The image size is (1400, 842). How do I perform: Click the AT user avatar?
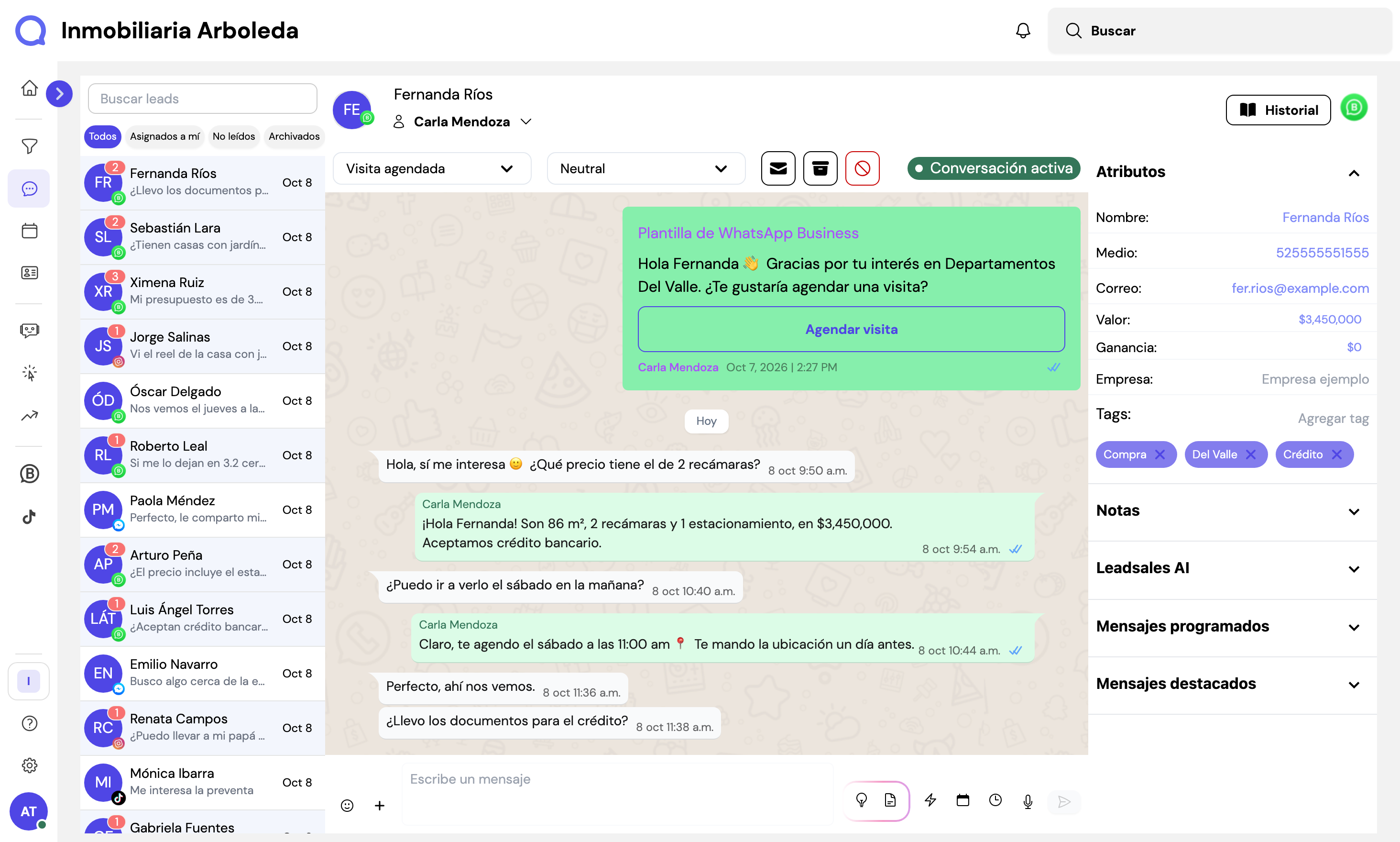[28, 811]
